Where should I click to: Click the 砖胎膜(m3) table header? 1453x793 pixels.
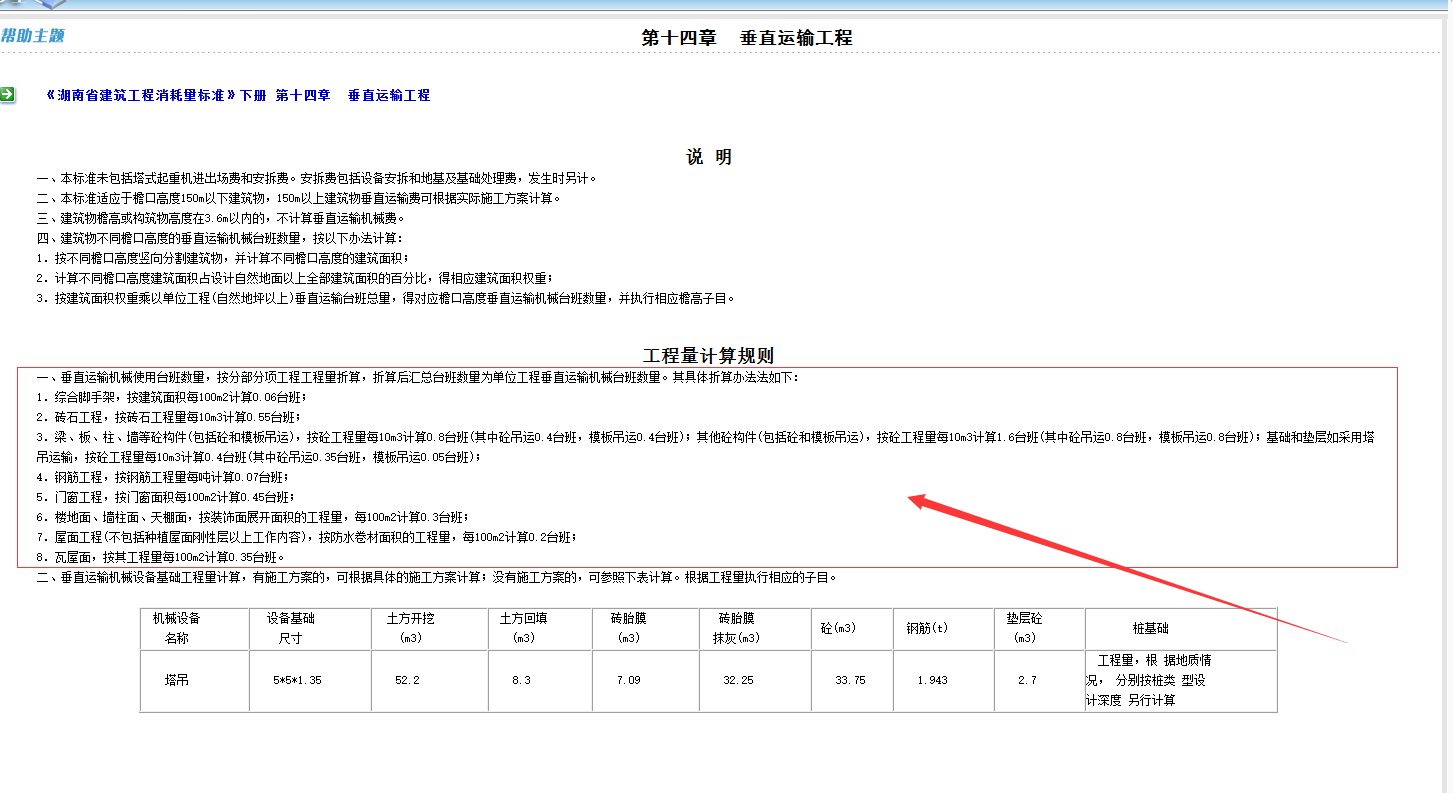click(x=645, y=628)
